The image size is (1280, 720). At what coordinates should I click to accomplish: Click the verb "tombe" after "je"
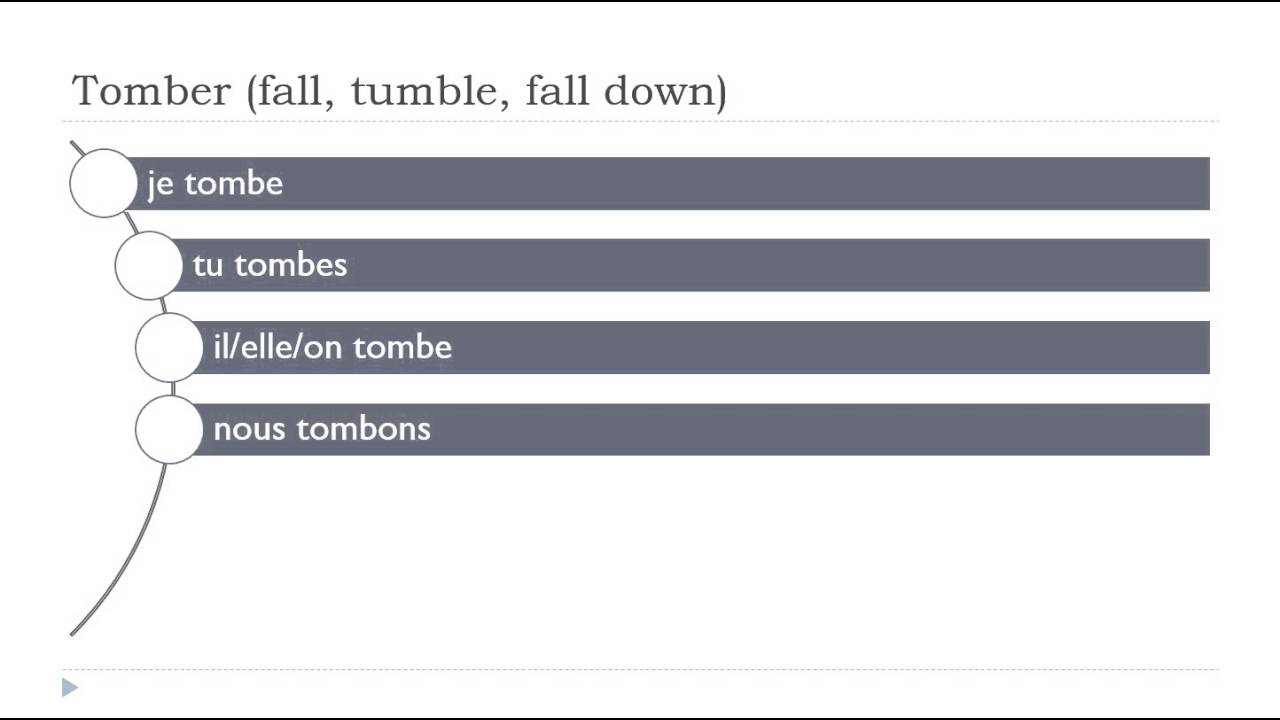[x=233, y=184]
